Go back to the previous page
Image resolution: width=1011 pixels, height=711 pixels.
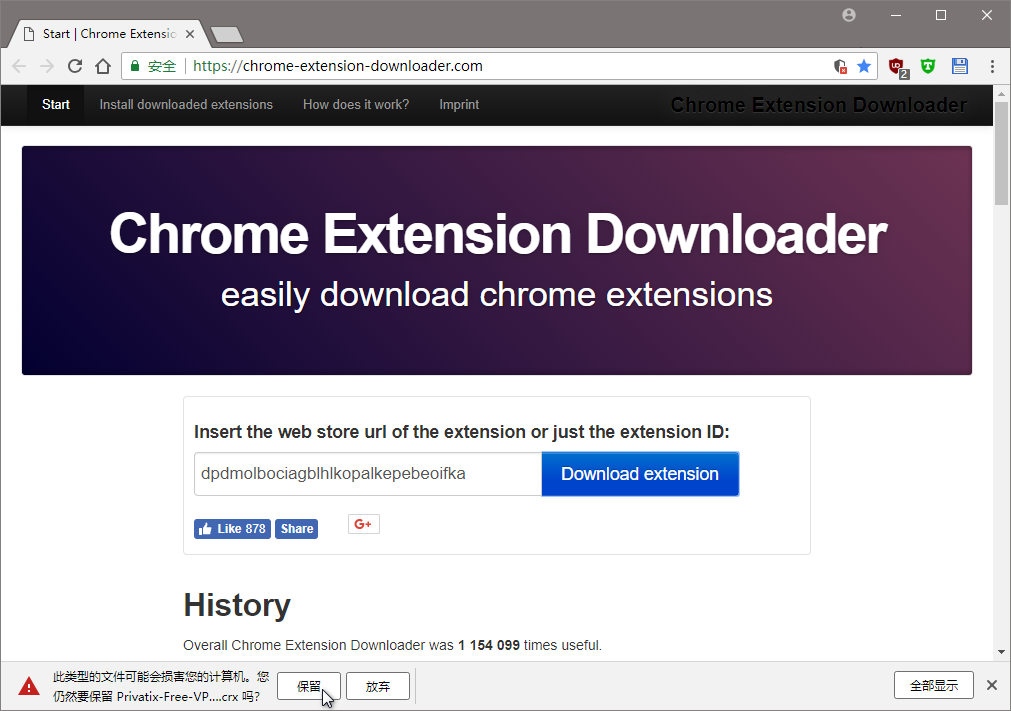pos(19,66)
